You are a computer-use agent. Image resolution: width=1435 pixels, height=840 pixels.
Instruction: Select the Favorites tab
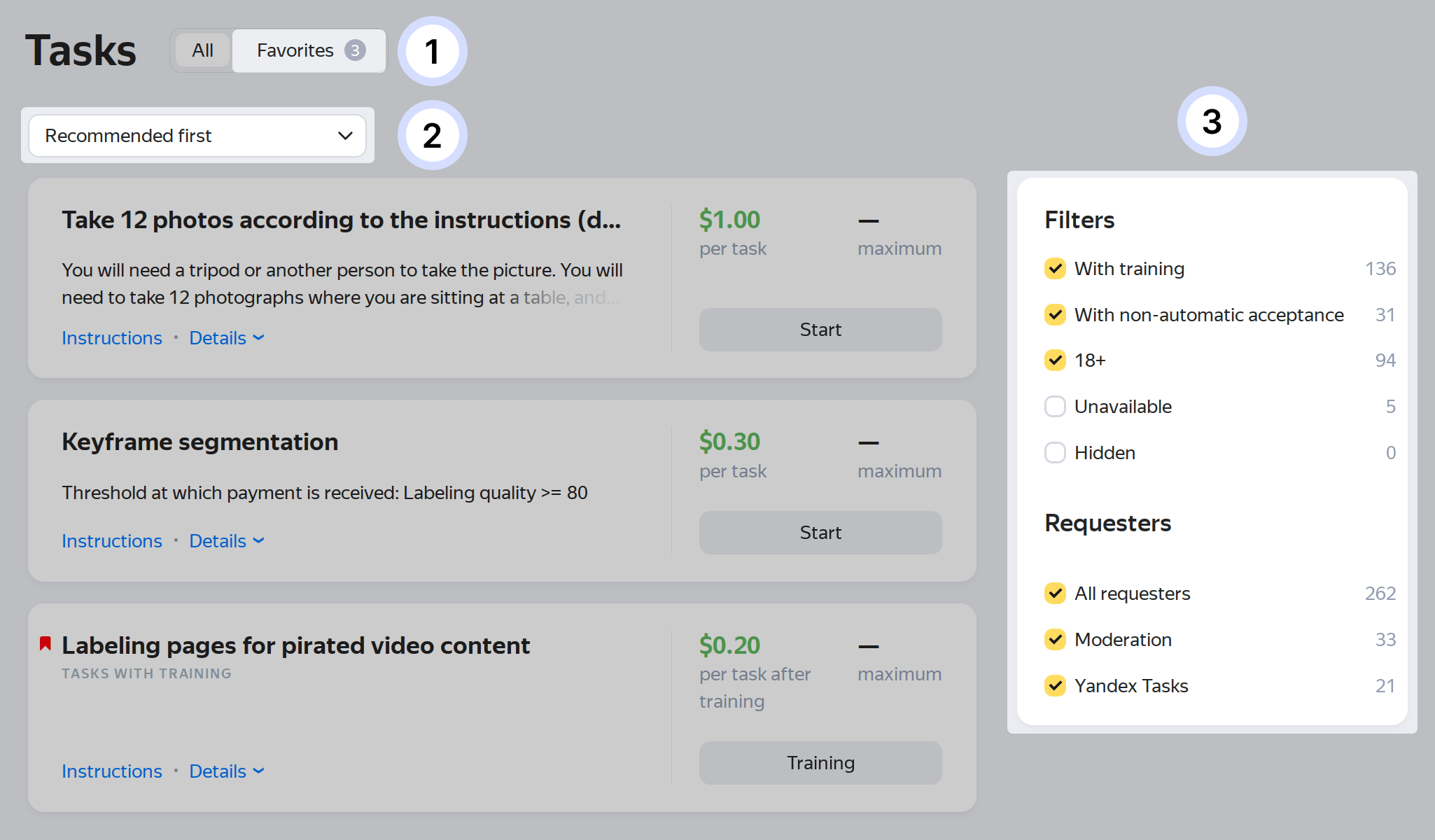(x=309, y=50)
